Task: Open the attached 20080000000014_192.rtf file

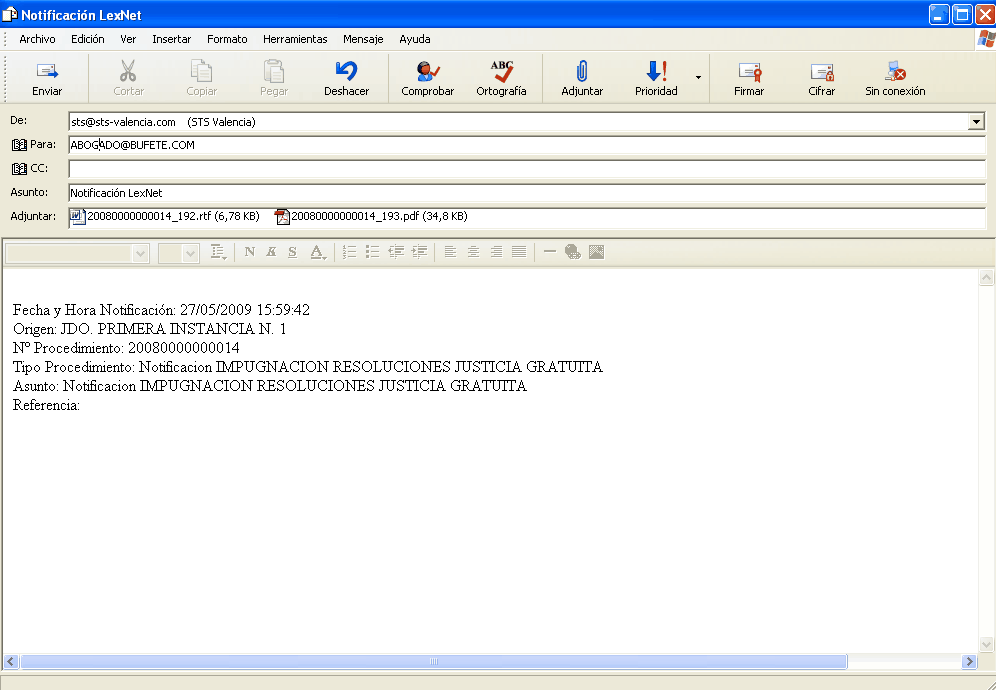Action: [x=165, y=216]
